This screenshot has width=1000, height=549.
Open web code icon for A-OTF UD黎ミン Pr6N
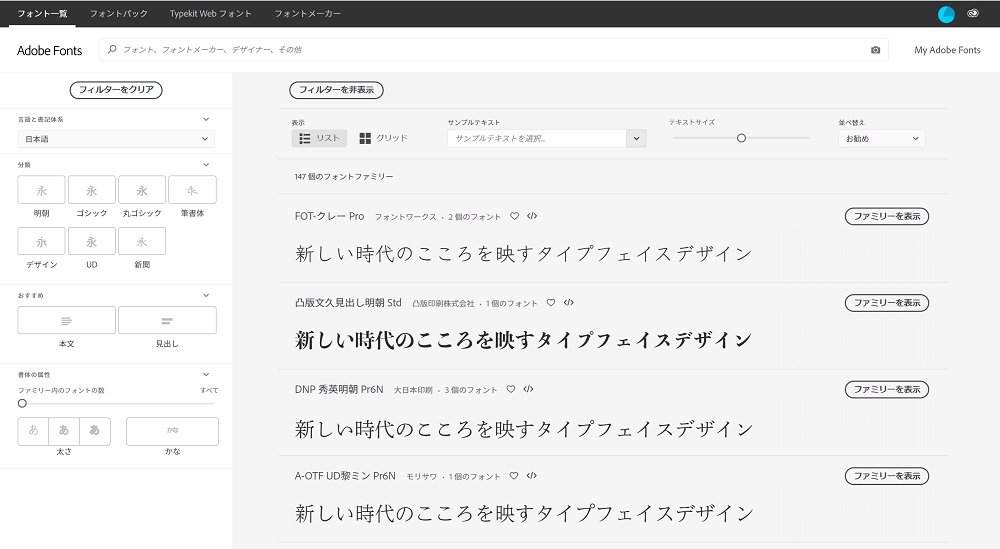click(x=532, y=476)
